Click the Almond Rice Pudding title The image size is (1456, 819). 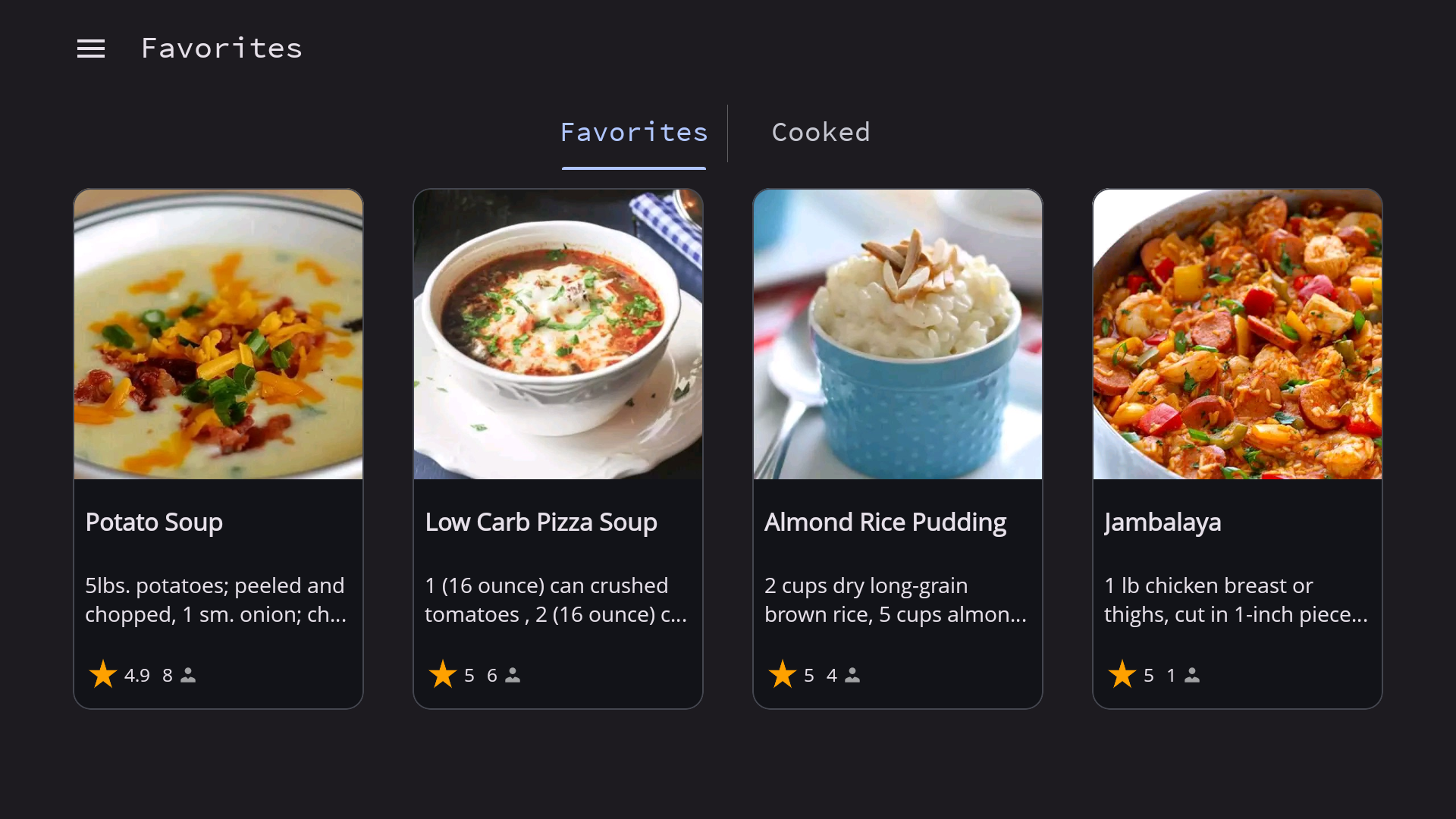click(x=885, y=522)
